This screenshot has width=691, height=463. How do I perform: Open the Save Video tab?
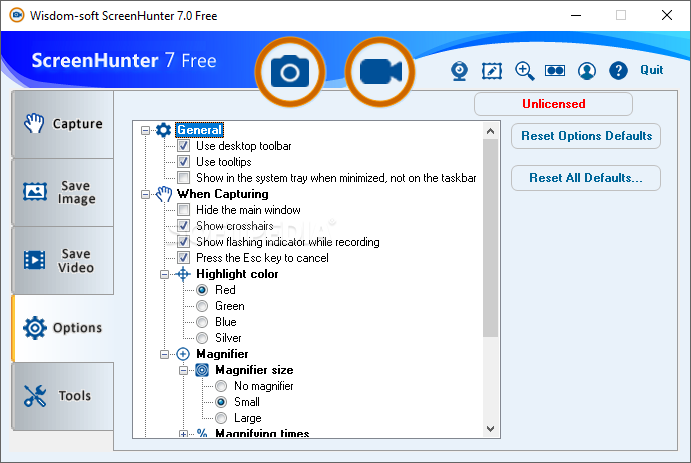63,260
